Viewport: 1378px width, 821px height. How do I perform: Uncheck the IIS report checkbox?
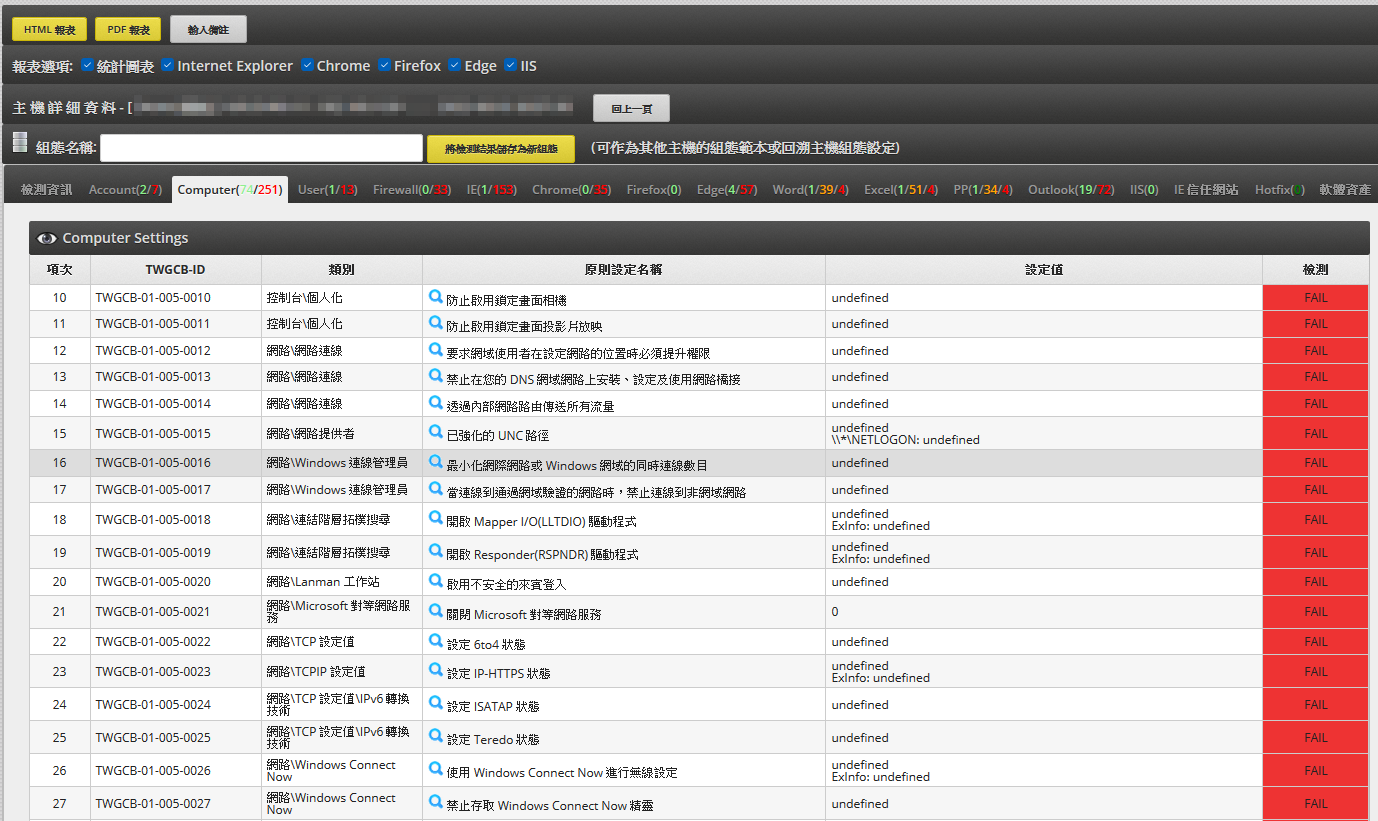tap(511, 65)
